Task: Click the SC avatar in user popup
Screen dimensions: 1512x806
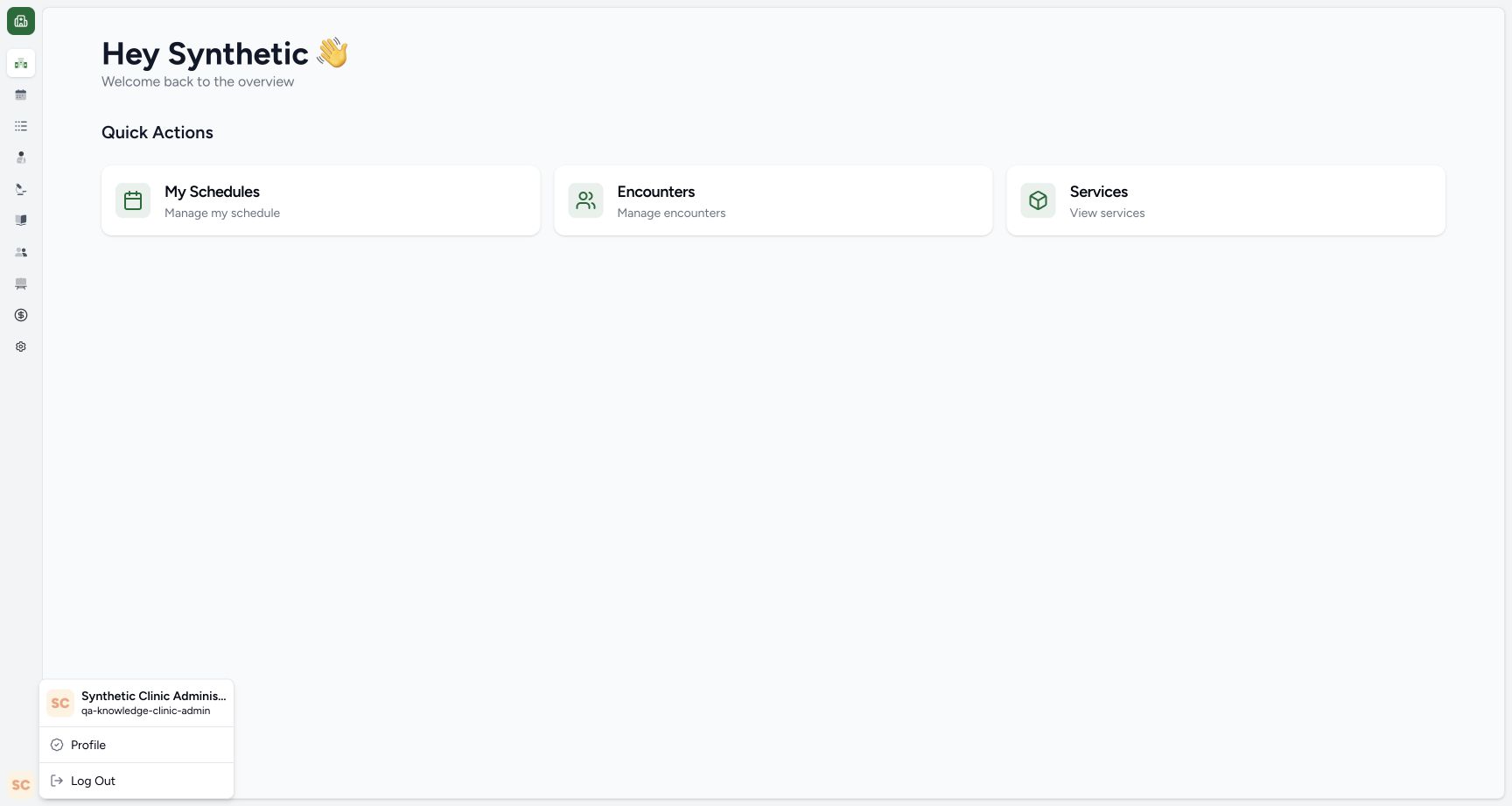Action: coord(60,703)
